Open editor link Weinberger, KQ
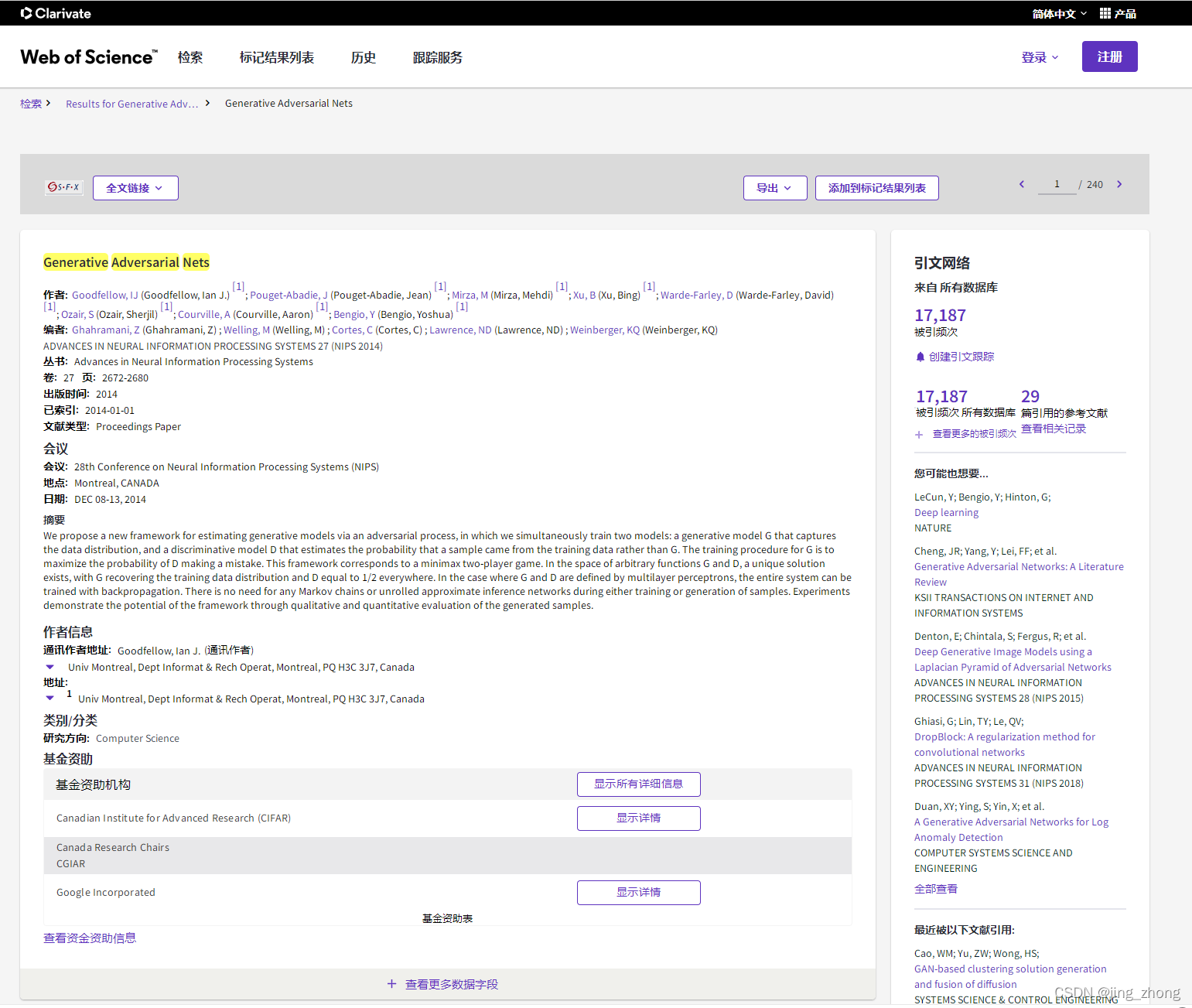This screenshot has width=1192, height=1008. pyautogui.click(x=605, y=330)
